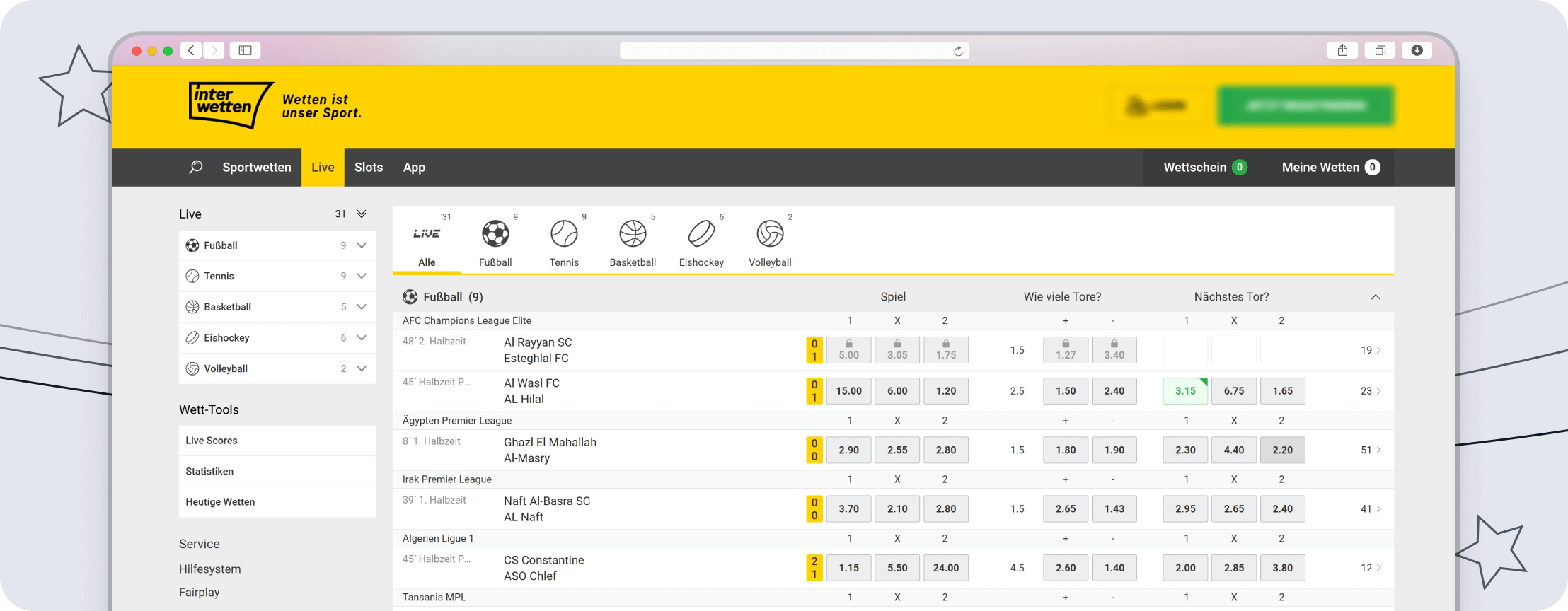Expand all Live categories double chevron
Screen dimensions: 1568x611
[x=362, y=214]
